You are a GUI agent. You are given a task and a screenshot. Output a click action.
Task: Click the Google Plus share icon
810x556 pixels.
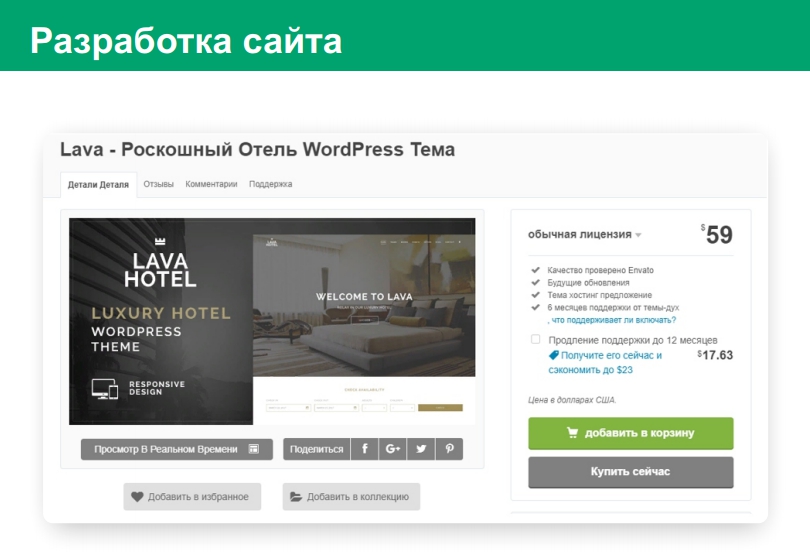[x=392, y=449]
